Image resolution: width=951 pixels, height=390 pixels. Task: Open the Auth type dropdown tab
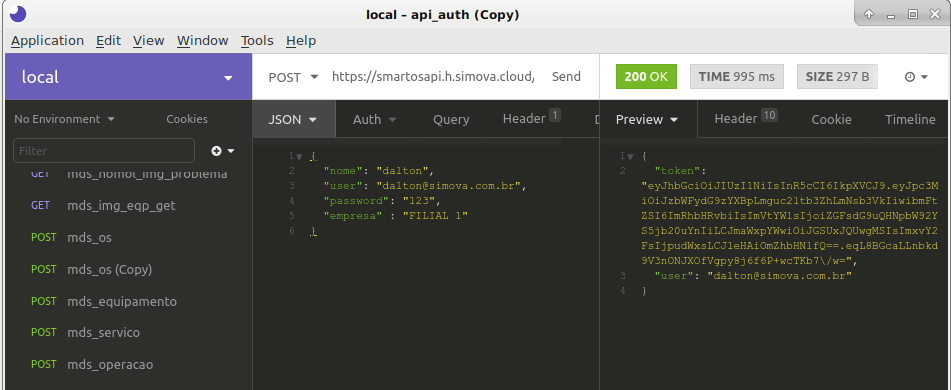[x=375, y=119]
